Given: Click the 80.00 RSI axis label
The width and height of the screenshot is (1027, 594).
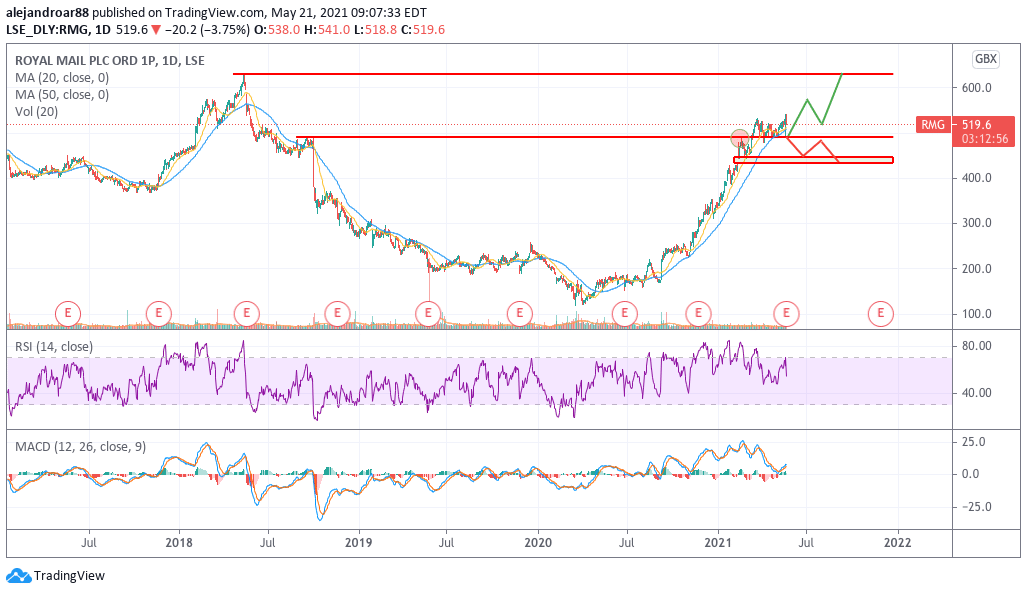Looking at the screenshot, I should [977, 346].
